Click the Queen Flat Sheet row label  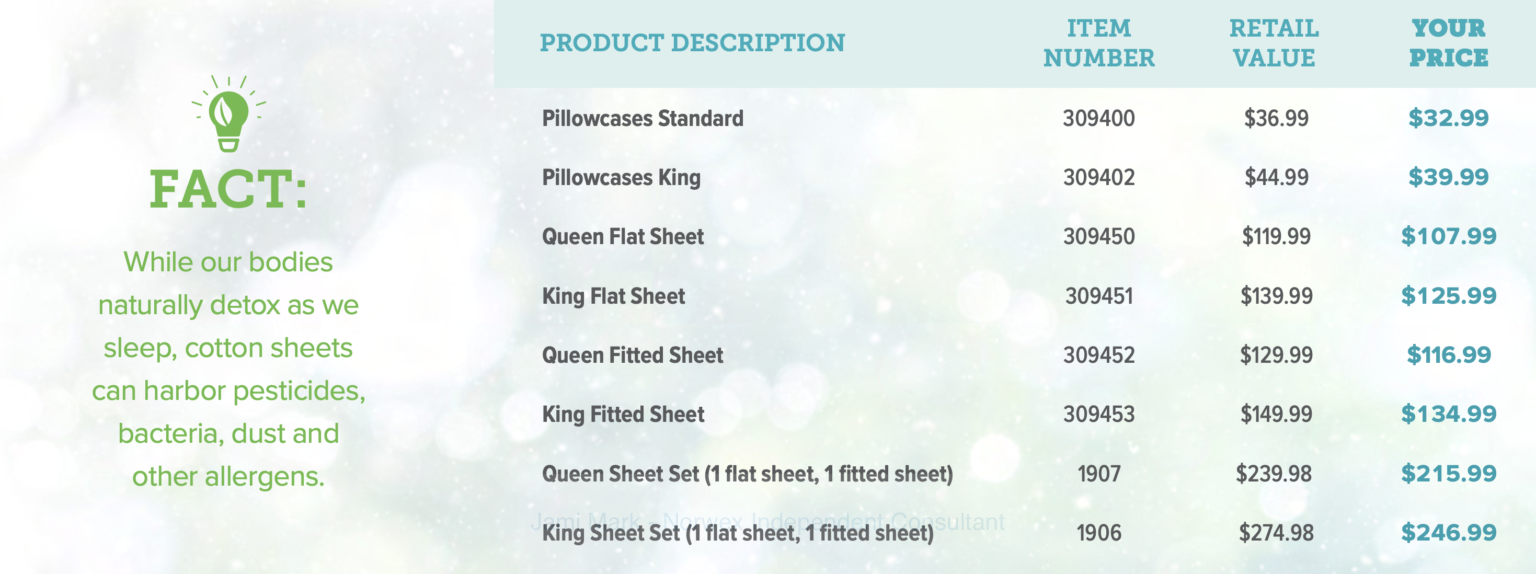click(x=623, y=237)
